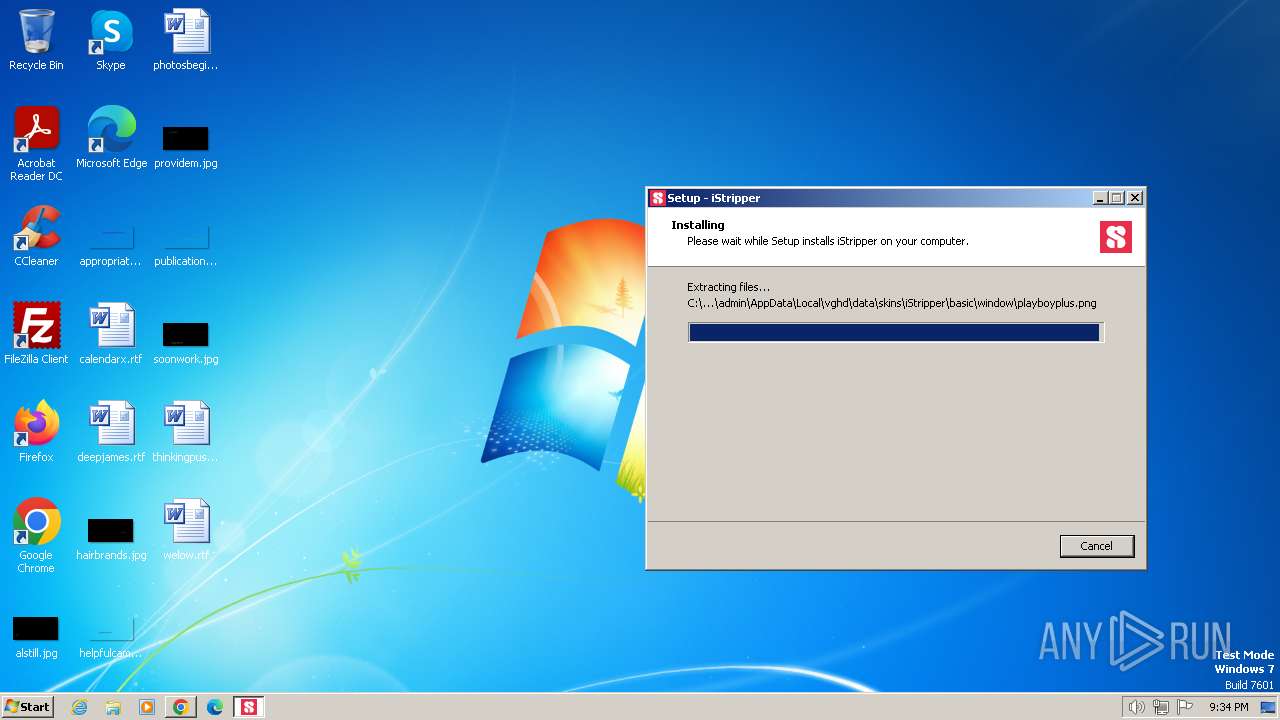Launch Acrobat Reader DC from the desktop
Image resolution: width=1280 pixels, height=720 pixels.
click(x=36, y=144)
